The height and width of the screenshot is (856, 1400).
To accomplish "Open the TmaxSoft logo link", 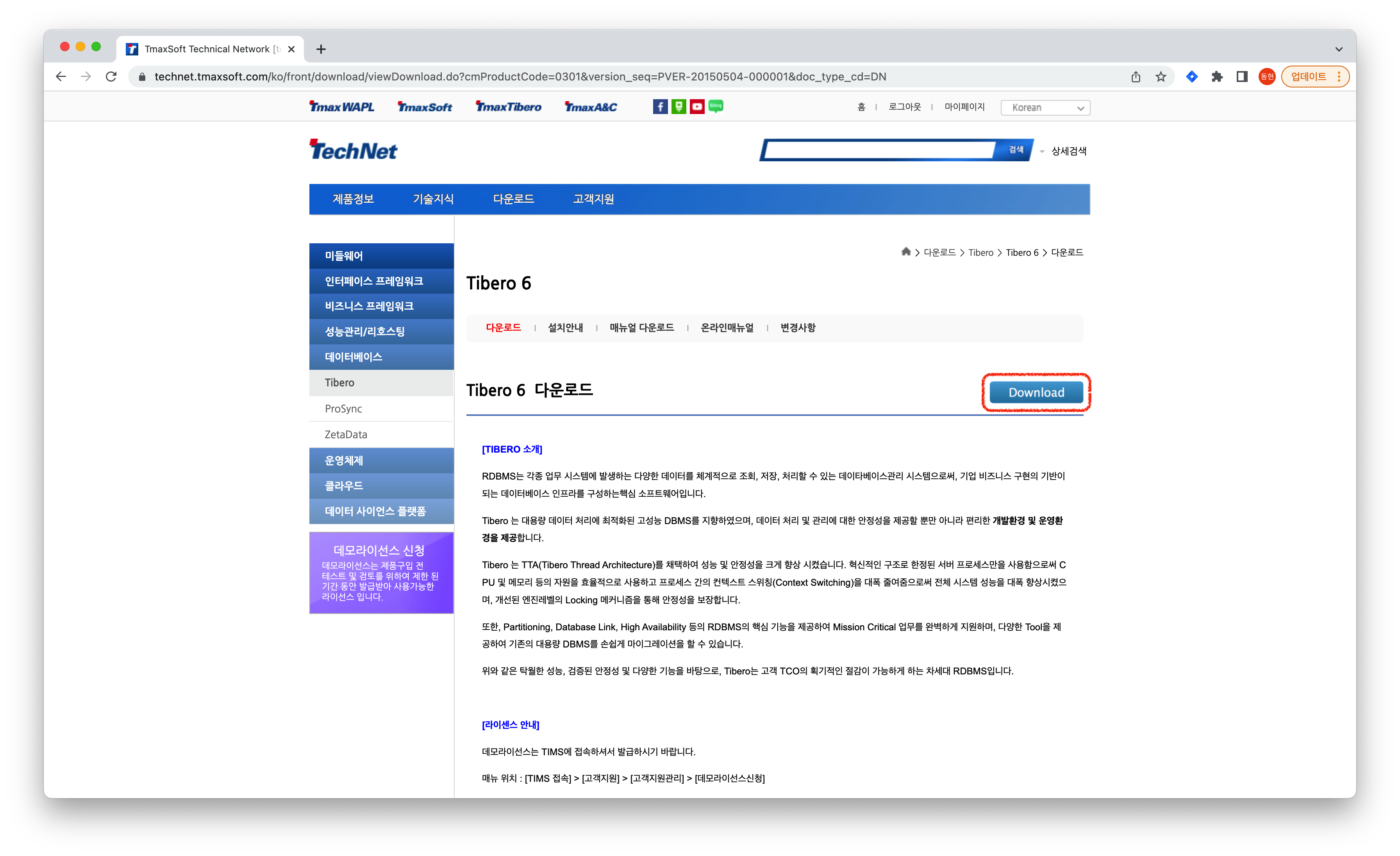I will 425,107.
